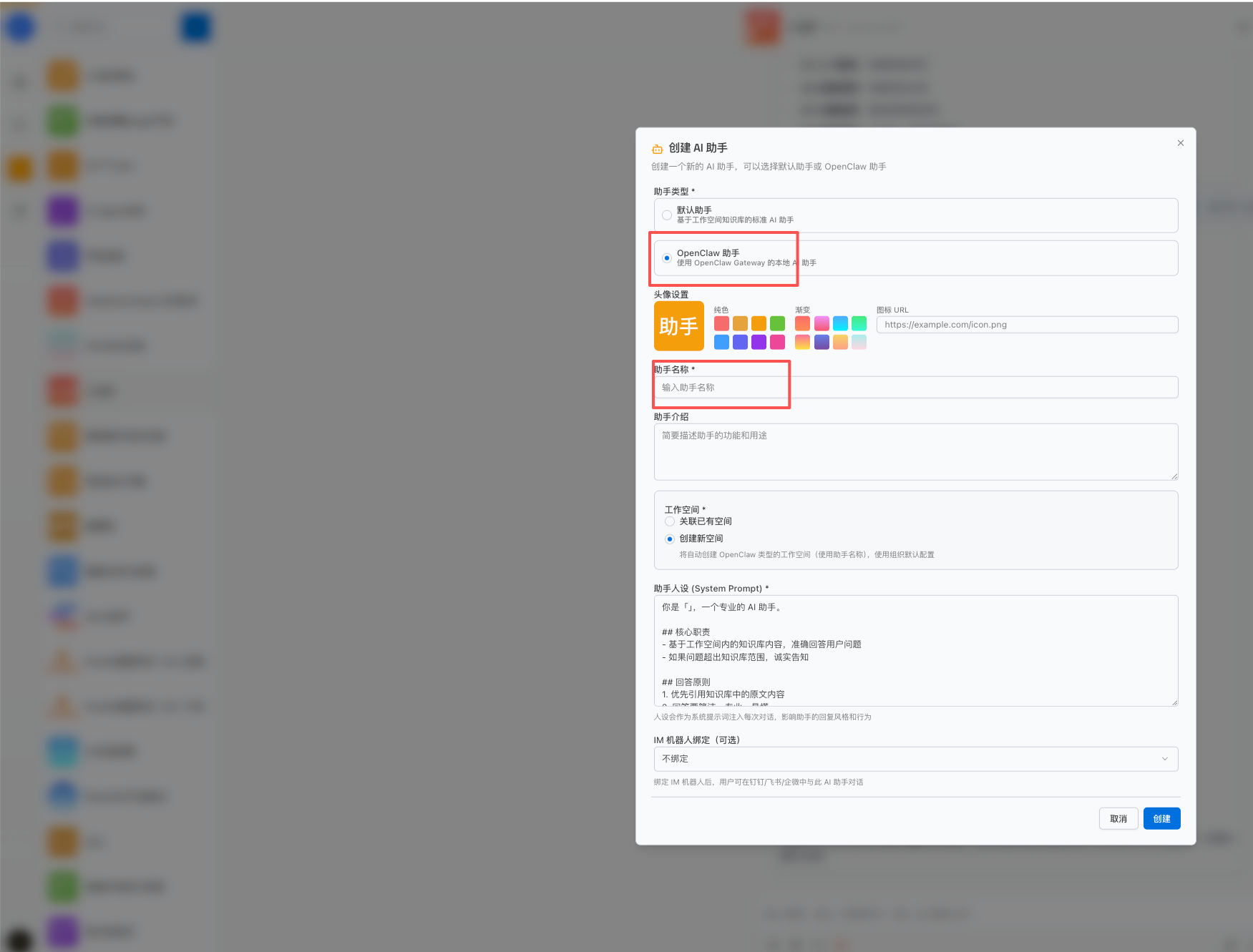The width and height of the screenshot is (1253, 952).
Task: Pick the solid hot pink avatar color
Action: point(777,343)
